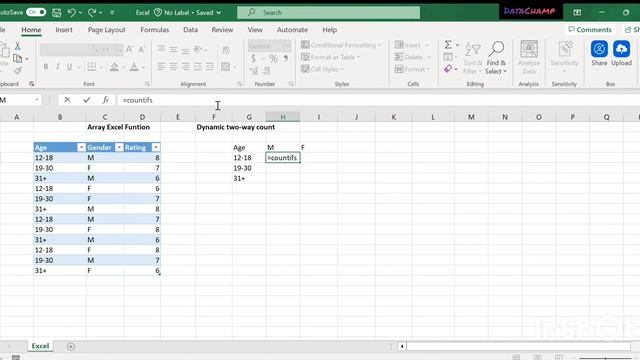Open the Page Layout tab

[x=107, y=30]
